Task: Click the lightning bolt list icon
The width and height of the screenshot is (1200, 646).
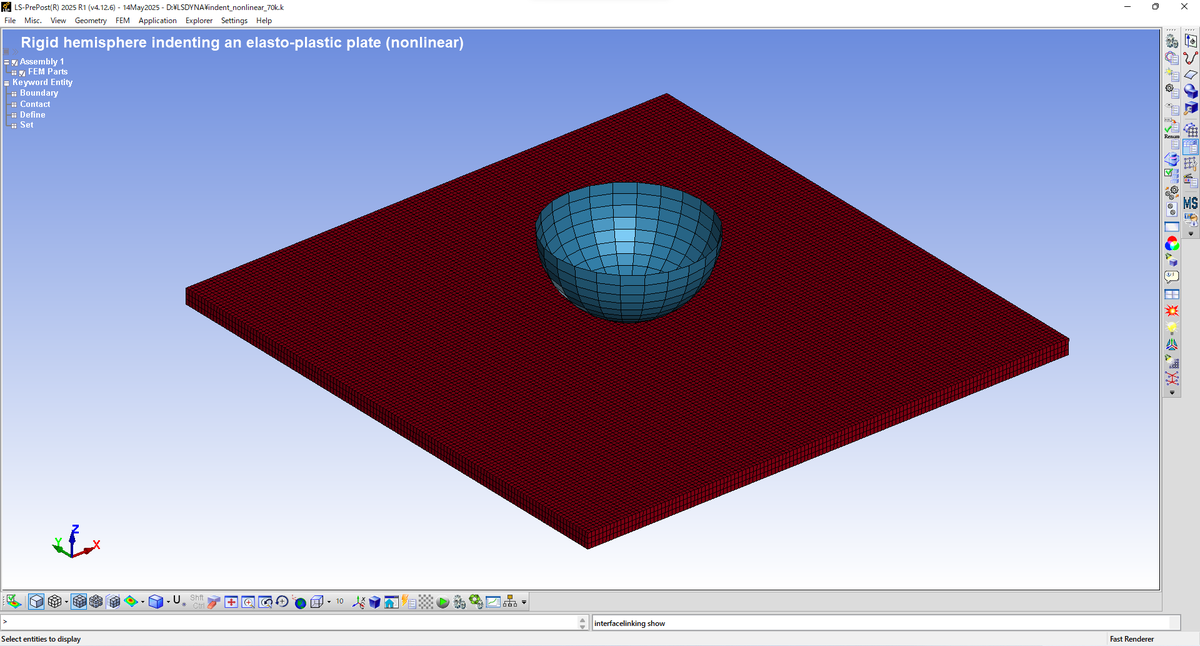Action: coord(408,602)
